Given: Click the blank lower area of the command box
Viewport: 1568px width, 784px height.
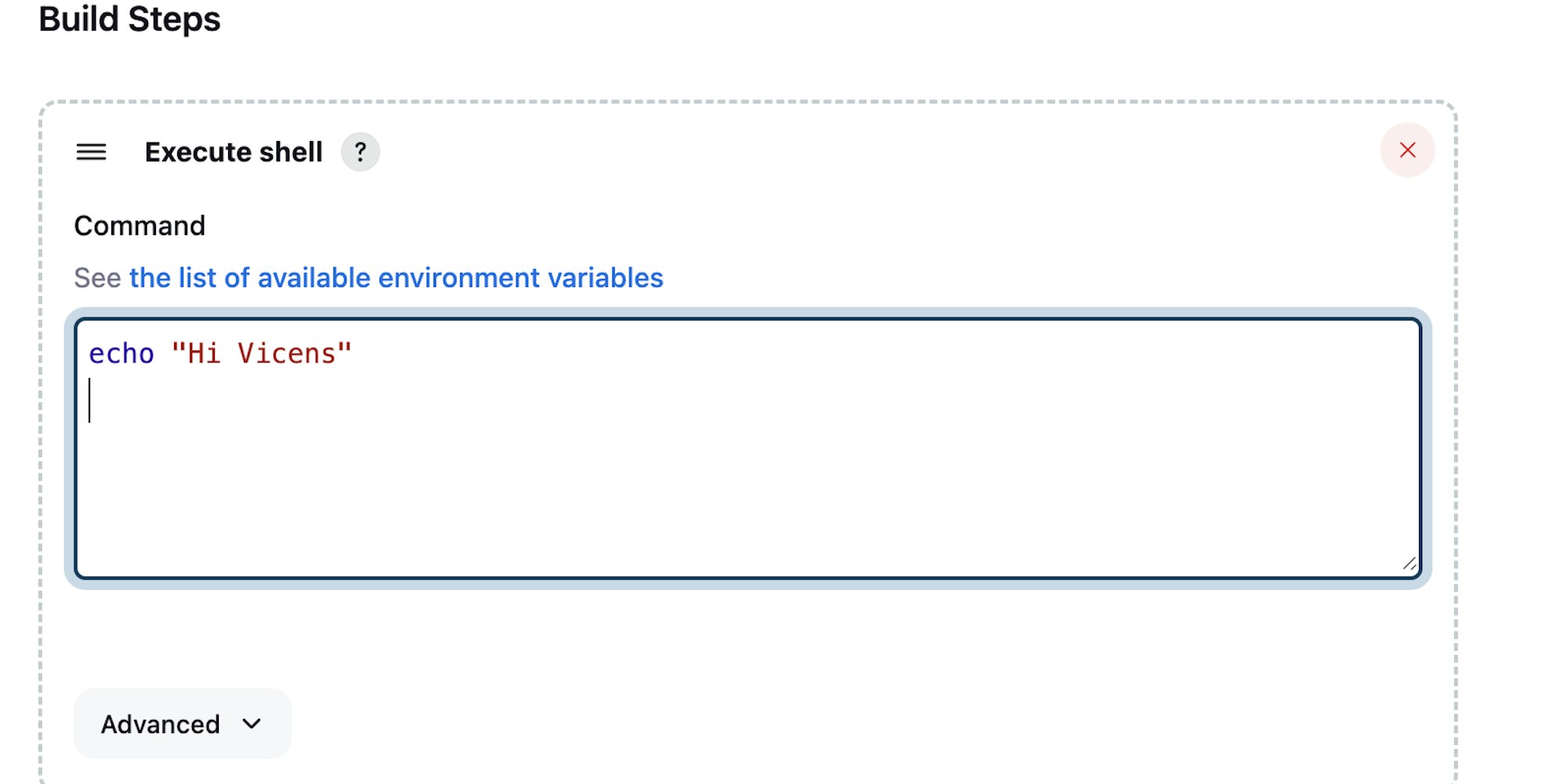Looking at the screenshot, I should point(745,502).
